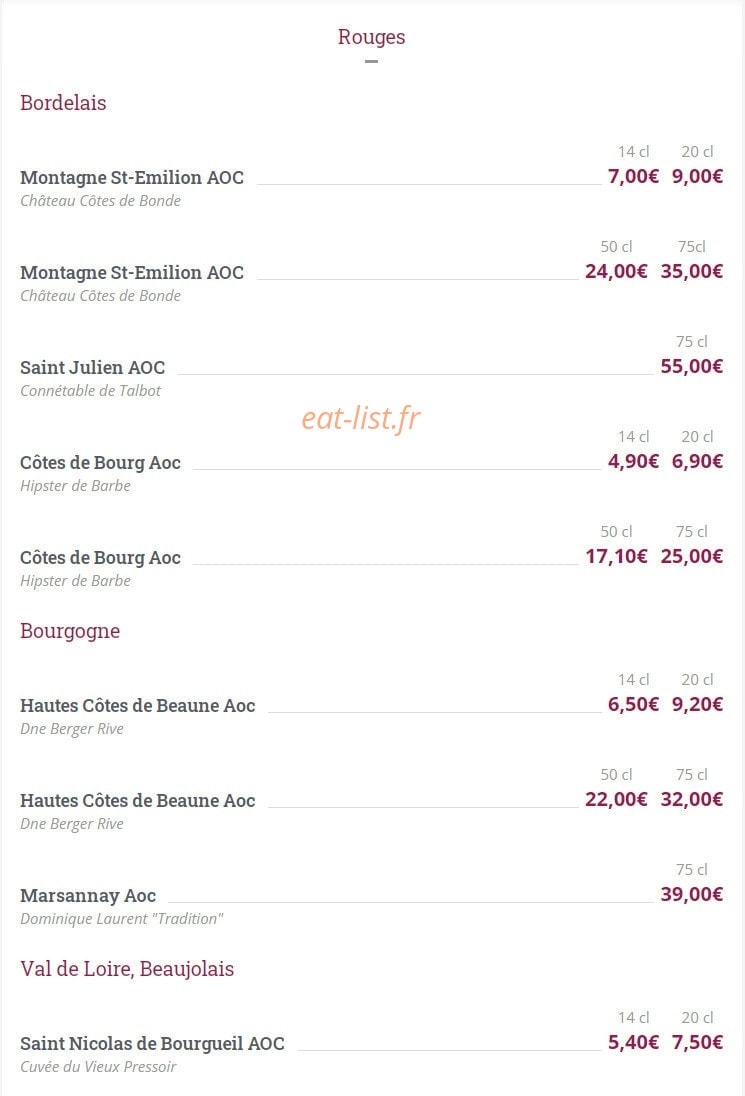Click the 55,00€ price for Saint Julien
Viewport: 745px width, 1096px height.
(691, 366)
